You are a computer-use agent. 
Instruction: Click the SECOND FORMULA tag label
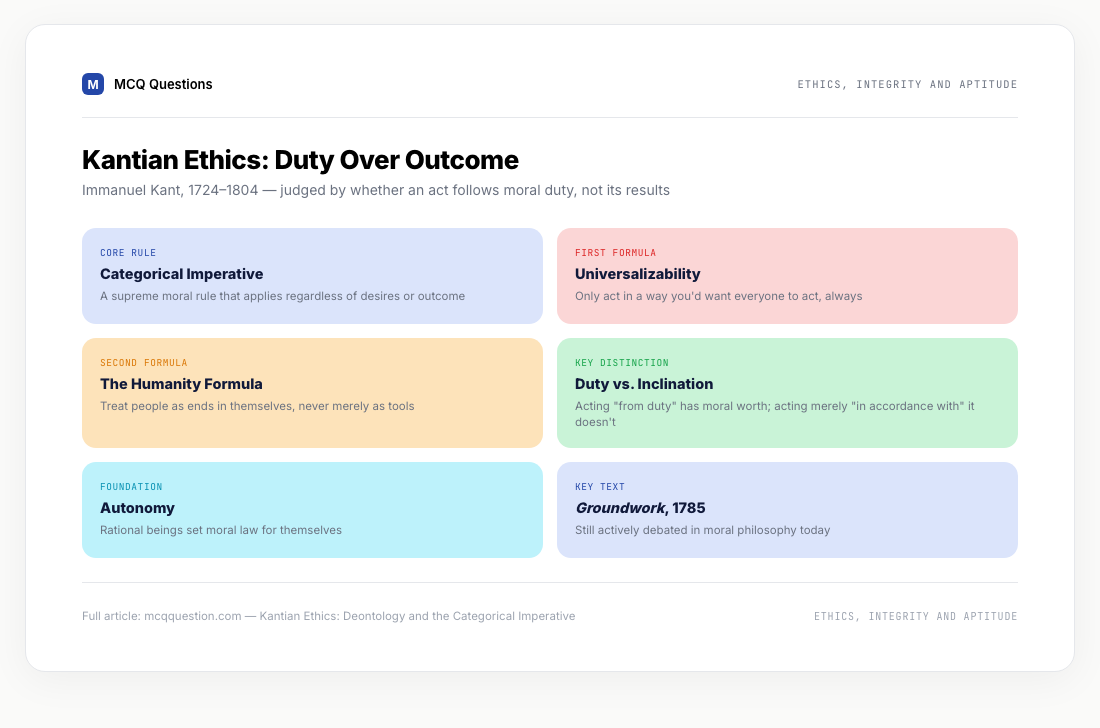pyautogui.click(x=143, y=363)
